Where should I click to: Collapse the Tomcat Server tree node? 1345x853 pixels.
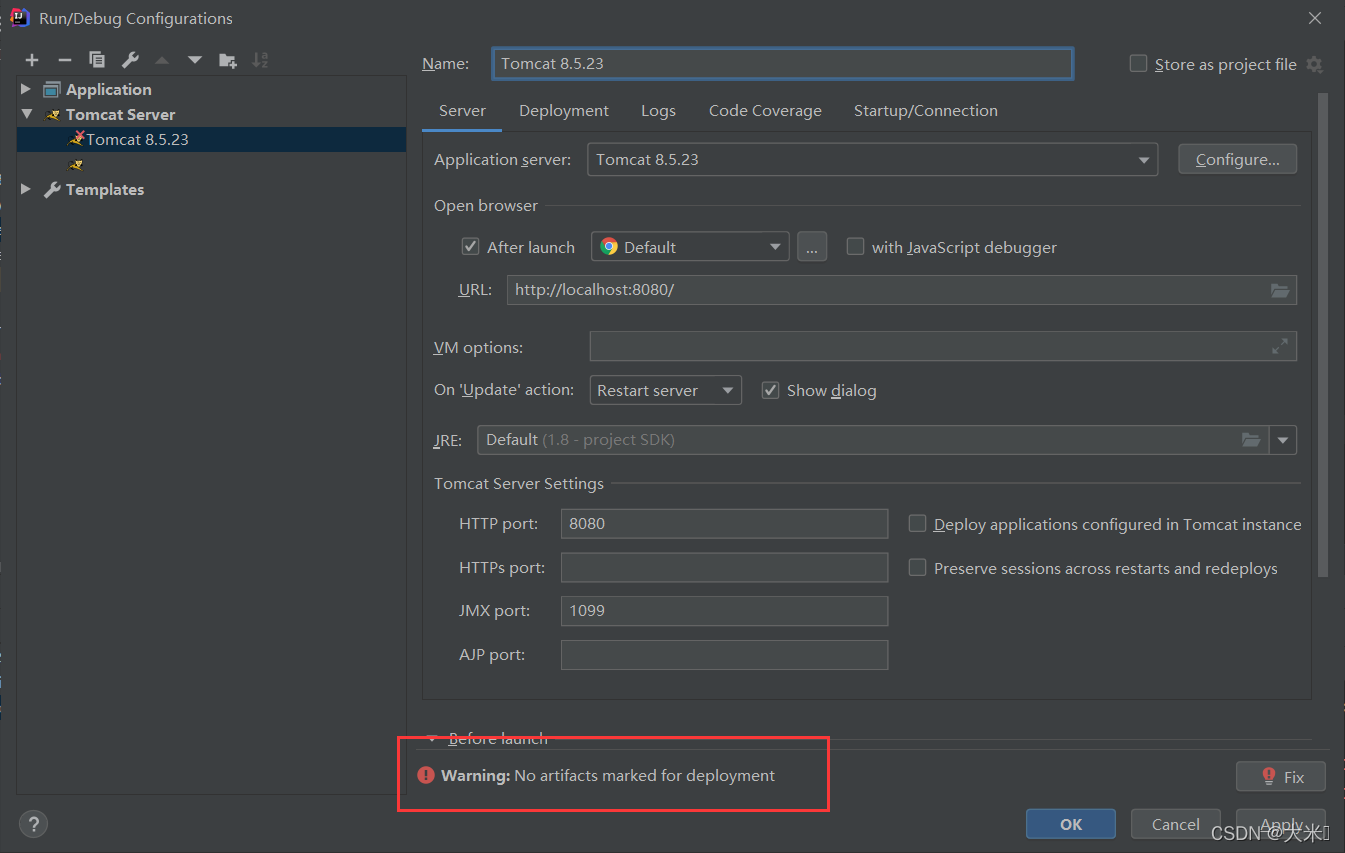pyautogui.click(x=27, y=114)
